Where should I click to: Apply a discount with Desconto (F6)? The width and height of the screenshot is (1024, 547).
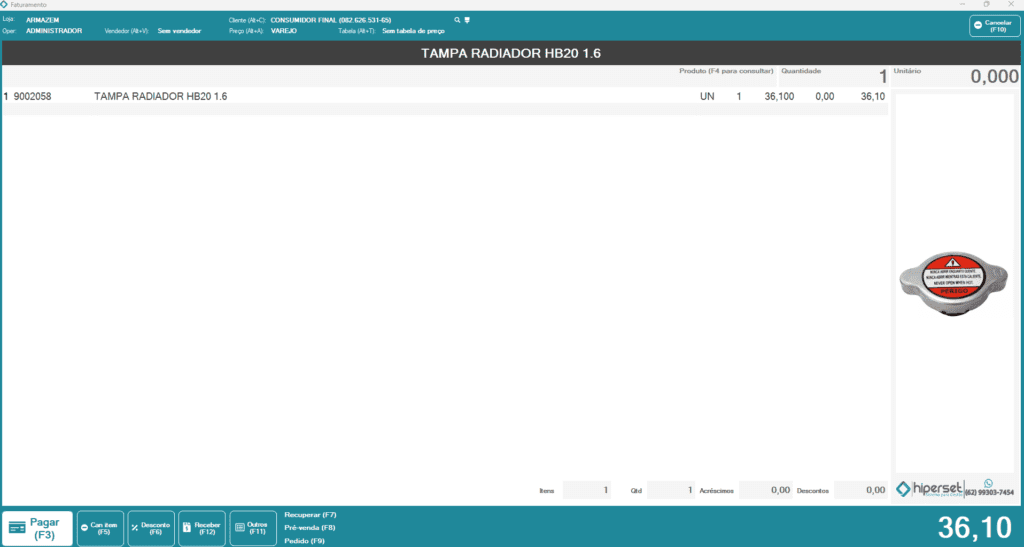click(x=151, y=528)
